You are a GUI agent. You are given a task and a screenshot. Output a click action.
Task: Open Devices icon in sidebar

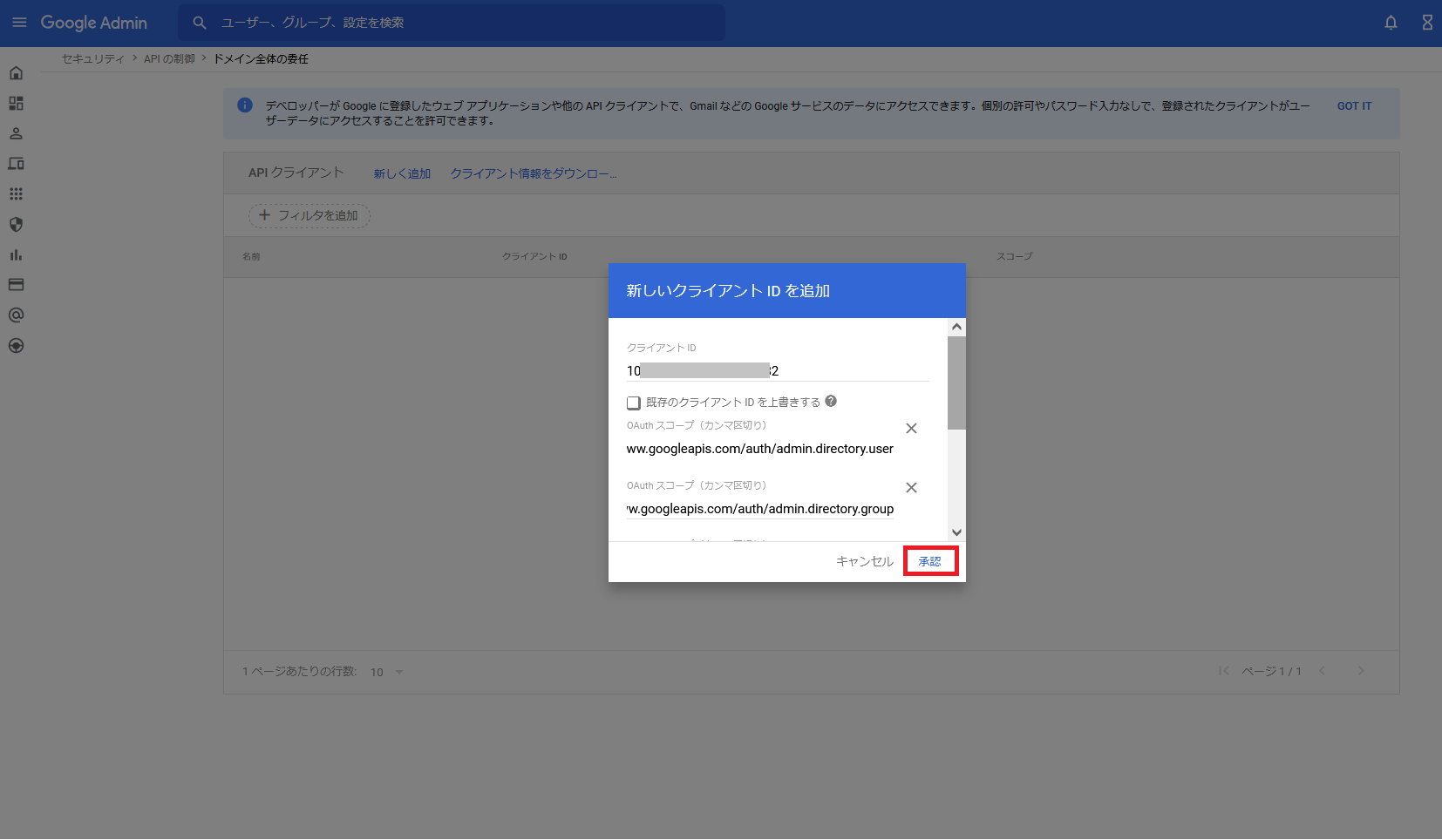pyautogui.click(x=16, y=164)
